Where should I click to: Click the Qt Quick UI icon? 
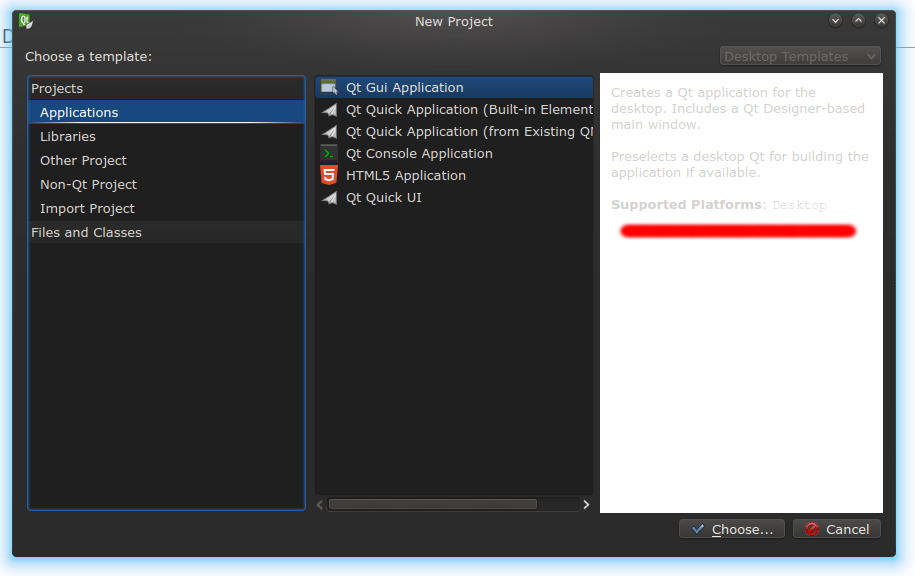tap(329, 198)
